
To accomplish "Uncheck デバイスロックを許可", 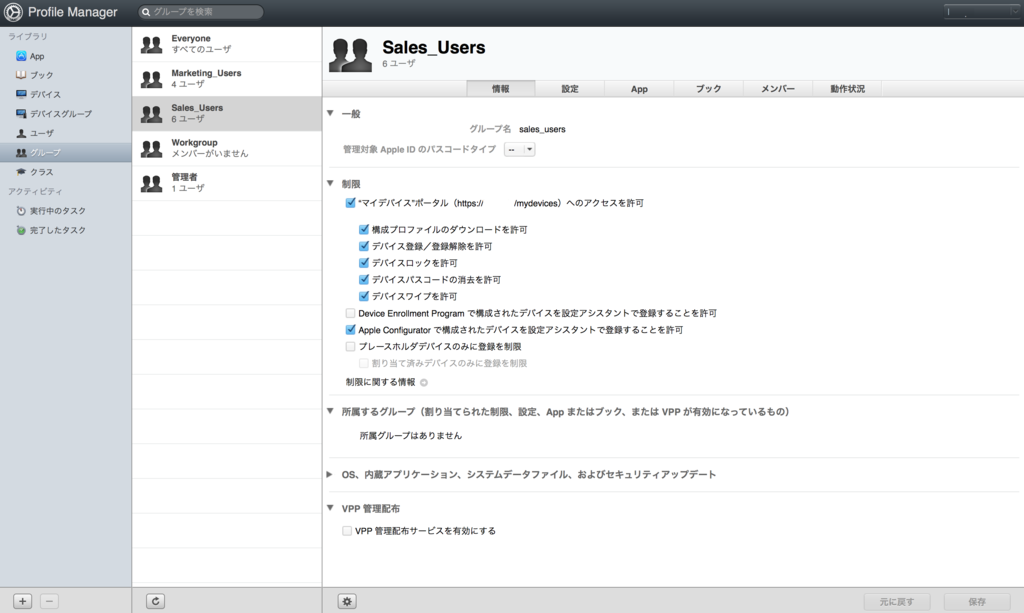I will pos(364,262).
